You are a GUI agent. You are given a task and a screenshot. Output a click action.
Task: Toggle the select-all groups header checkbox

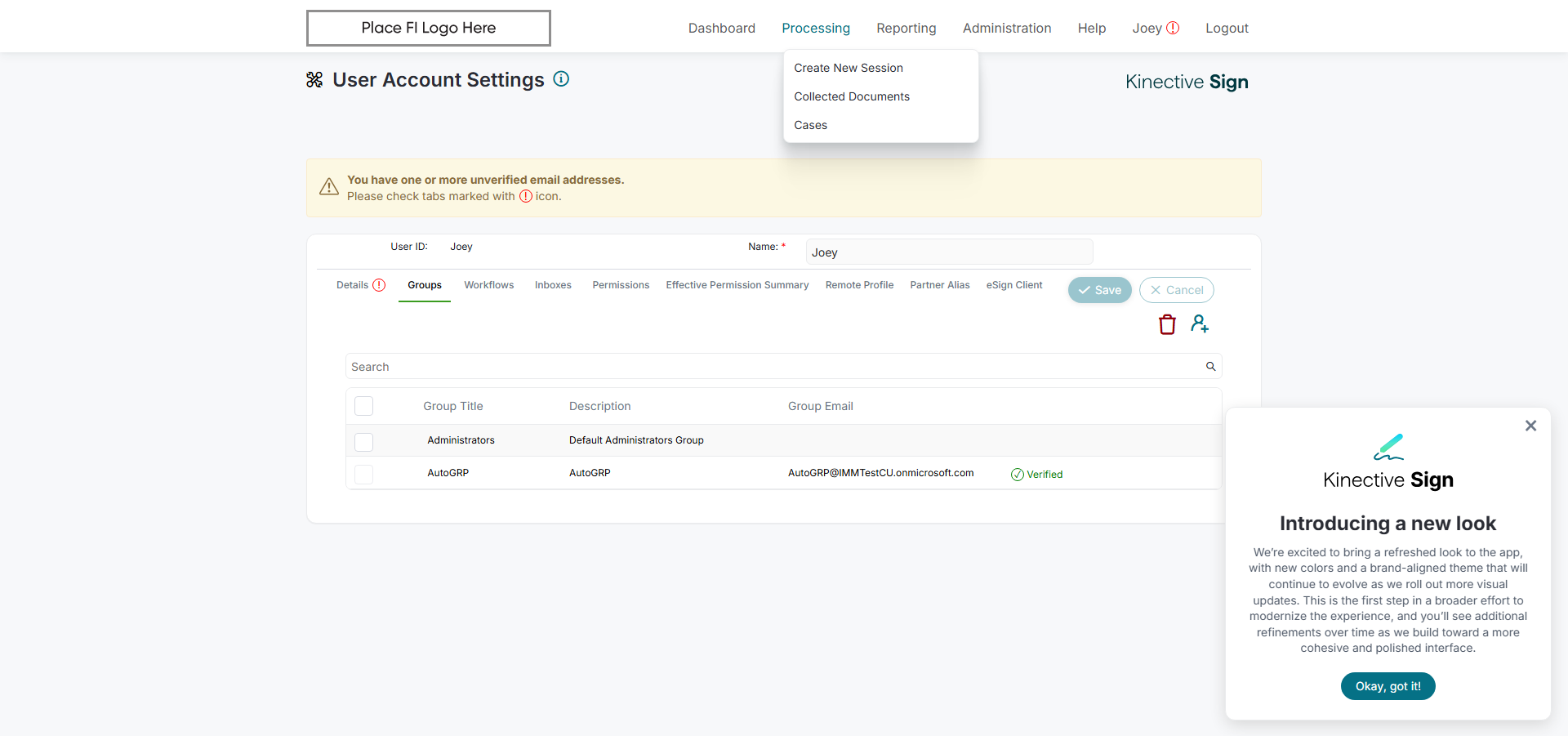[x=364, y=406]
